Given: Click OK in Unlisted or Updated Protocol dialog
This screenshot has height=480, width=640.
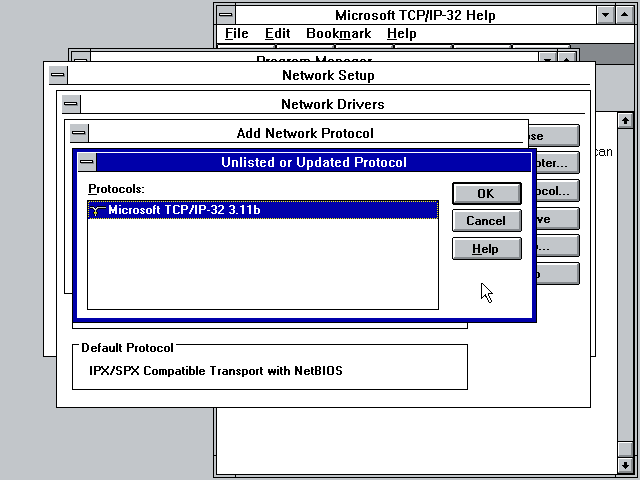Looking at the screenshot, I should pyautogui.click(x=487, y=193).
